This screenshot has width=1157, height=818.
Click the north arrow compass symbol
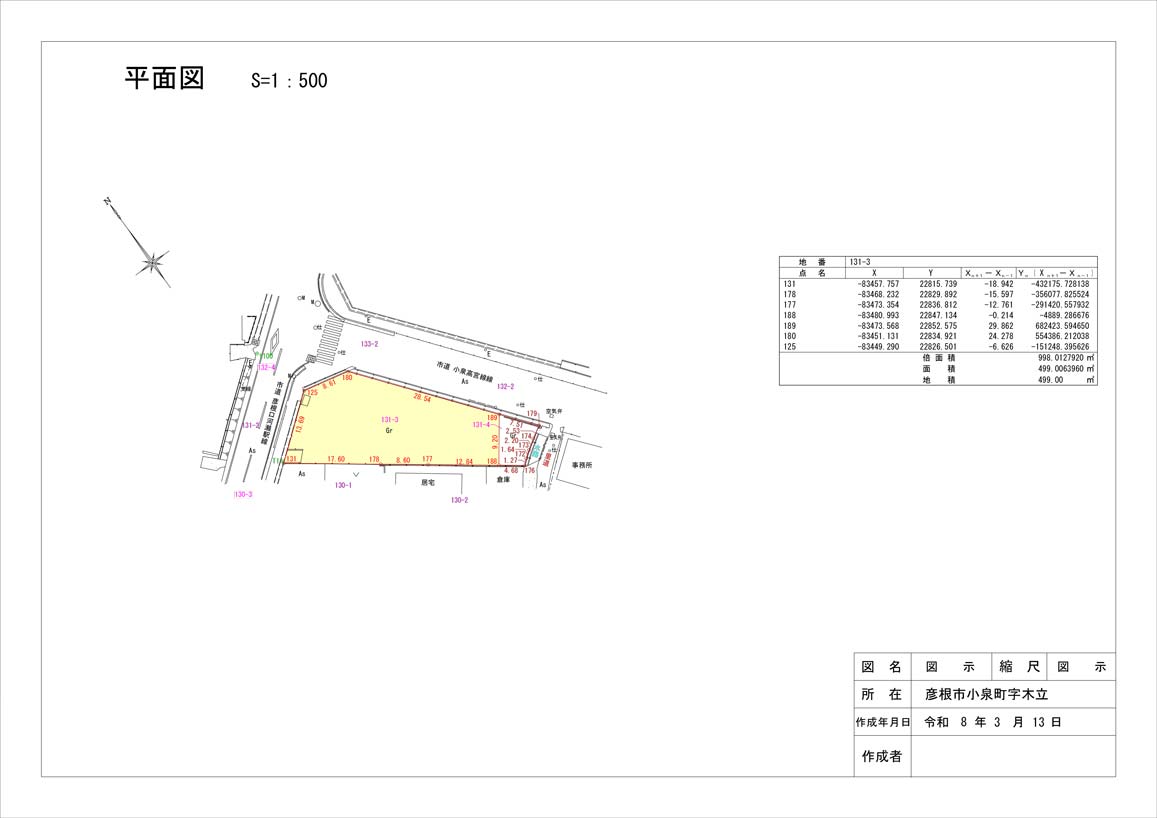152,263
